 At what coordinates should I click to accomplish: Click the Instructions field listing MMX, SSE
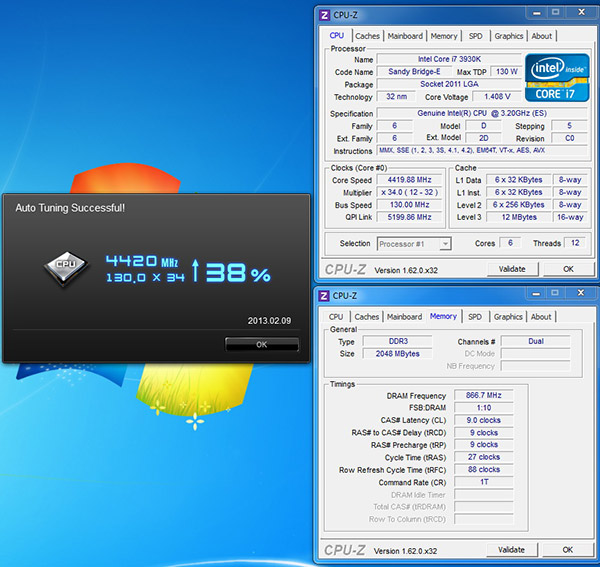point(482,150)
